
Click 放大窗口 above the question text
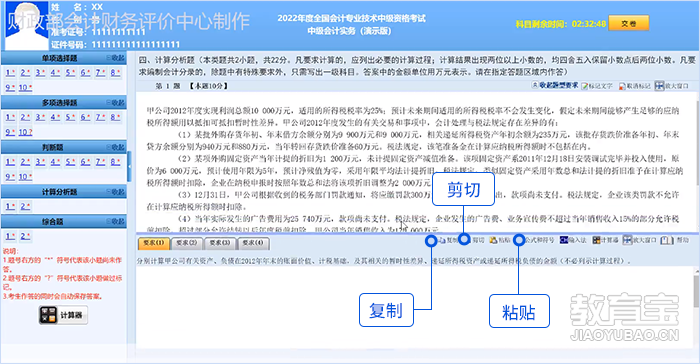tap(671, 86)
